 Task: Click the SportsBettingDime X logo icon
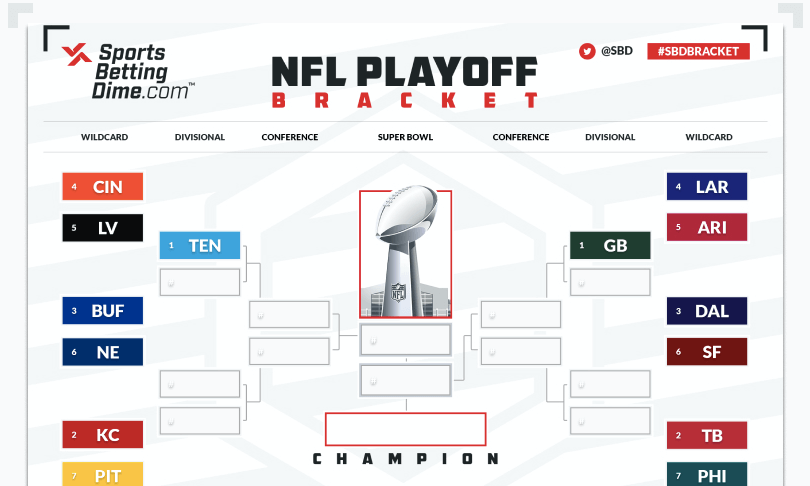pos(76,54)
